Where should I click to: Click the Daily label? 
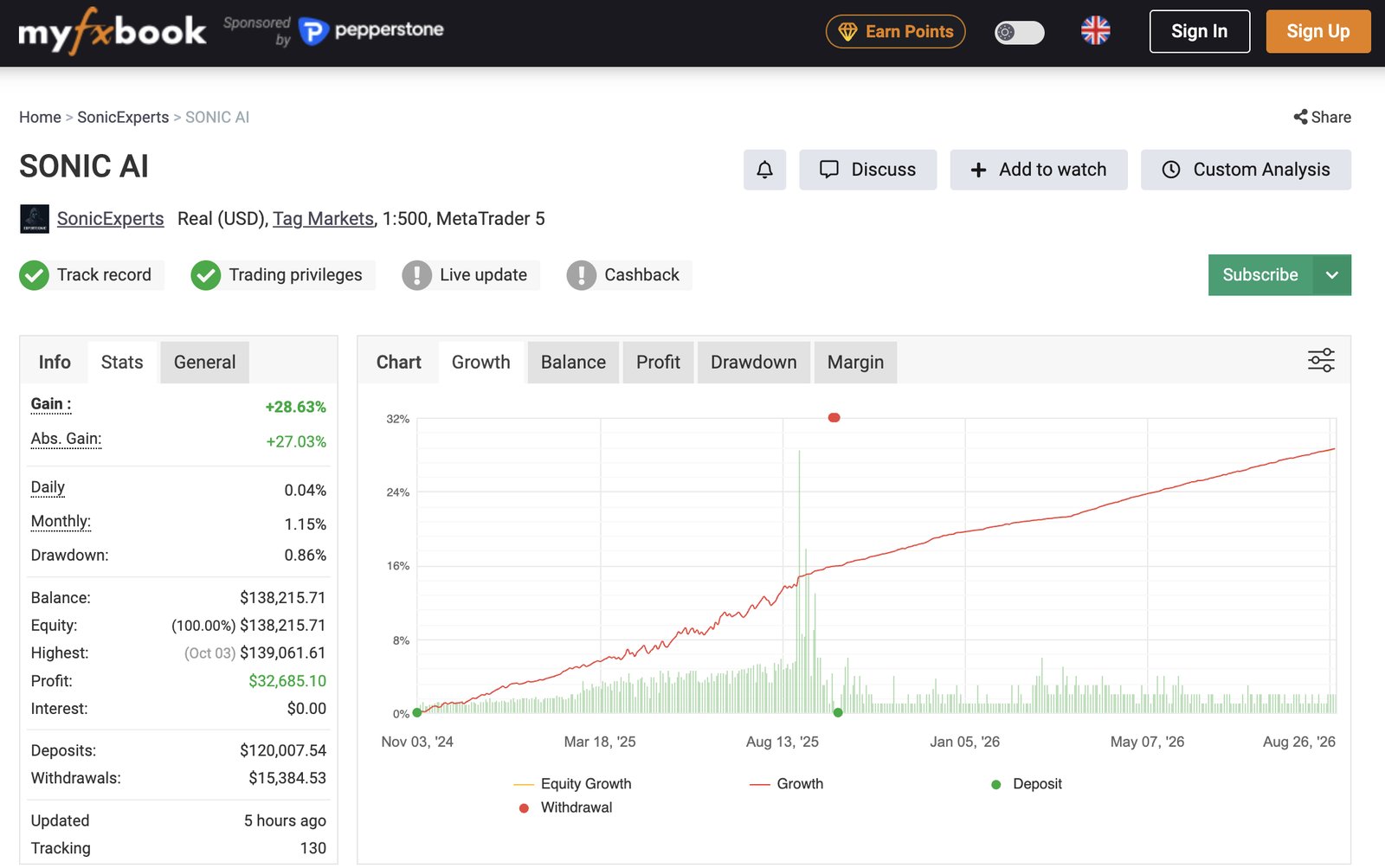[48, 487]
